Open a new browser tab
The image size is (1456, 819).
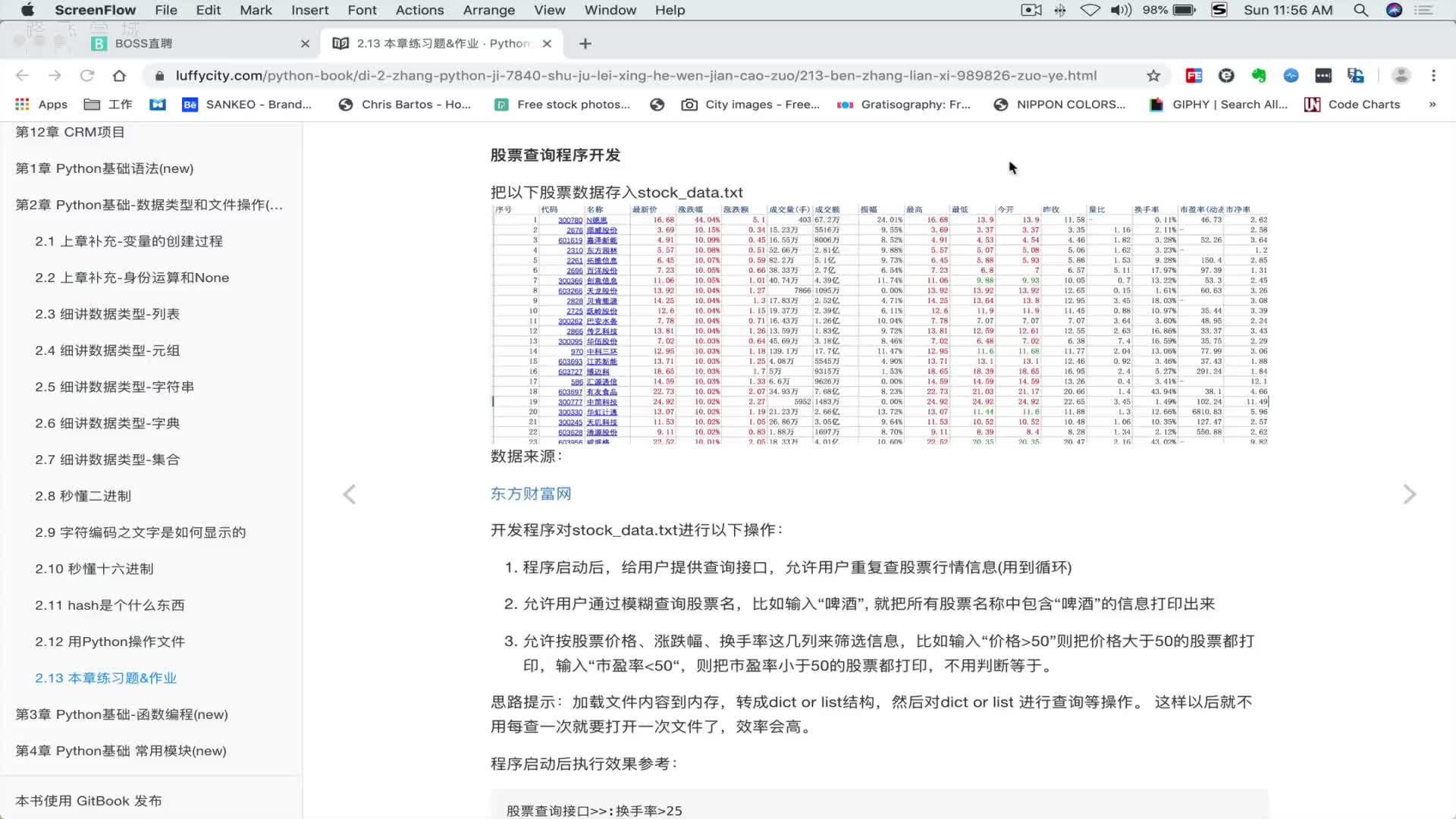click(x=585, y=43)
